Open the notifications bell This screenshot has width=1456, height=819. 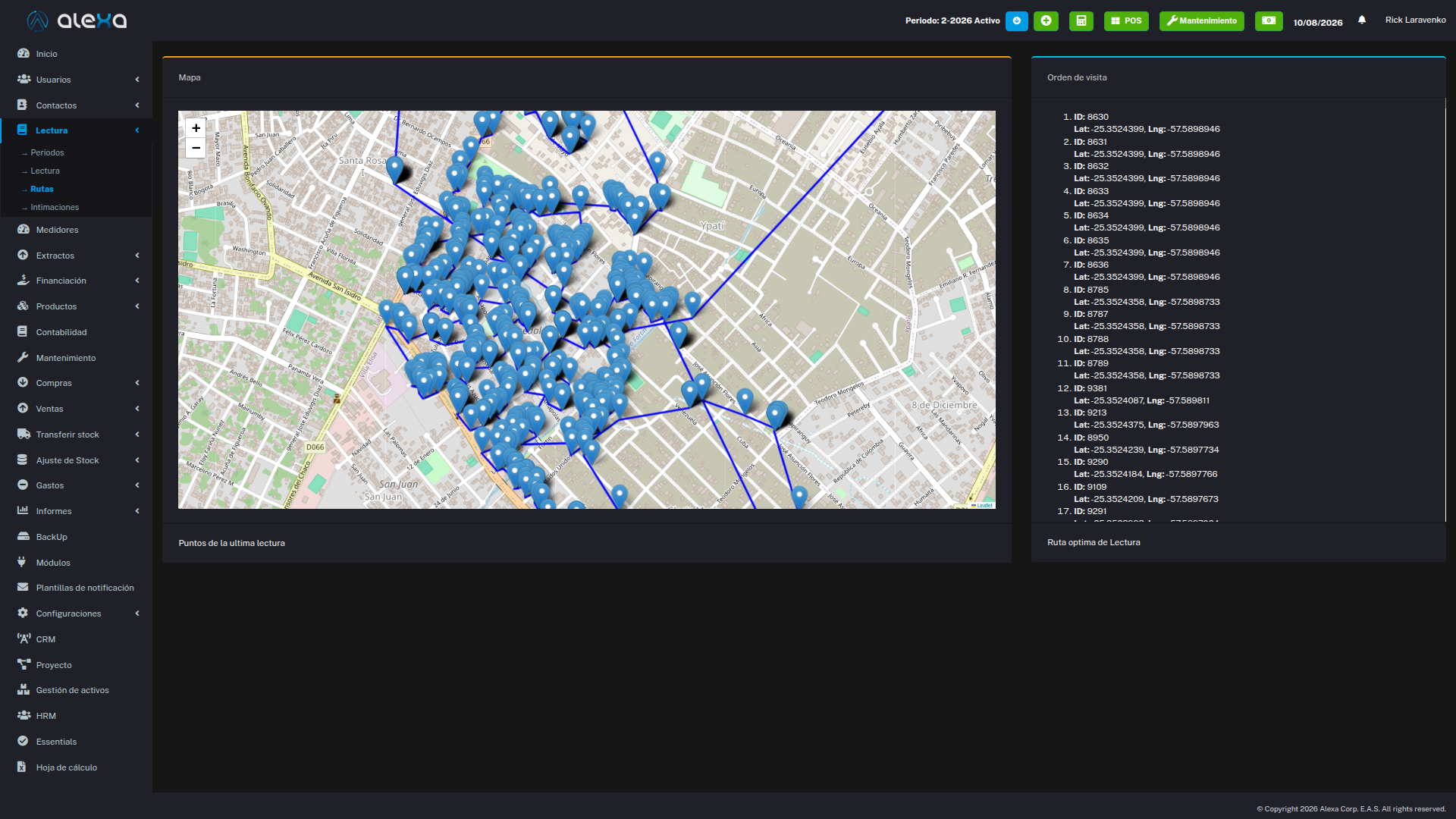pyautogui.click(x=1362, y=20)
